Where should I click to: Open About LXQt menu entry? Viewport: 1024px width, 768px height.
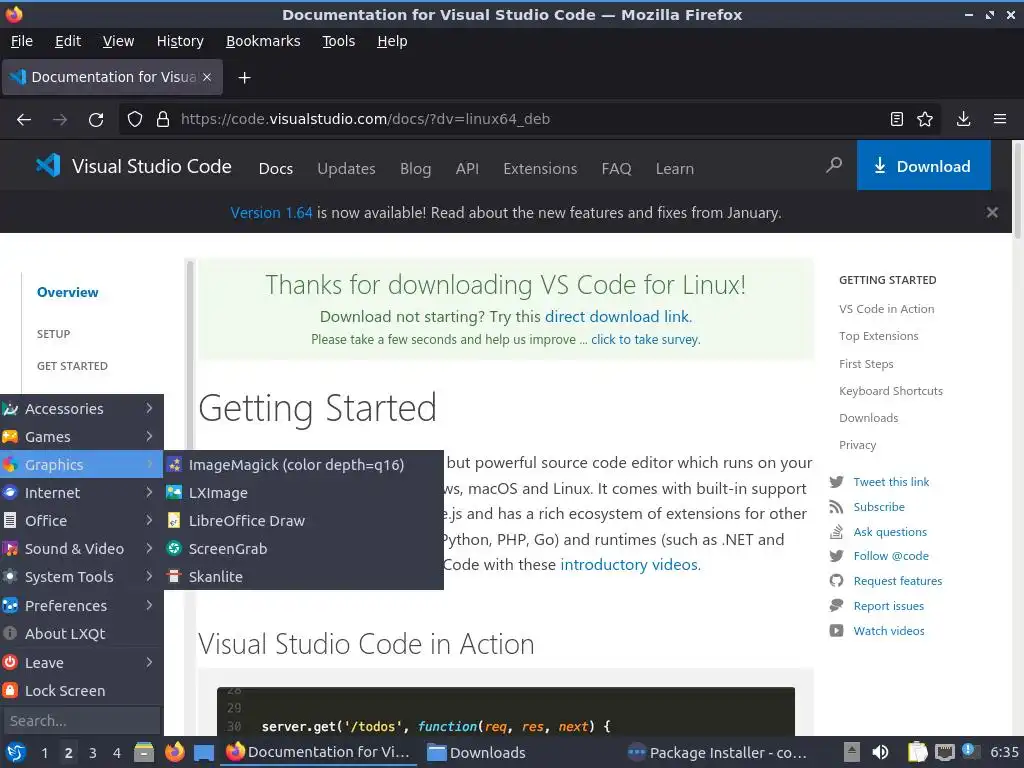(x=82, y=633)
